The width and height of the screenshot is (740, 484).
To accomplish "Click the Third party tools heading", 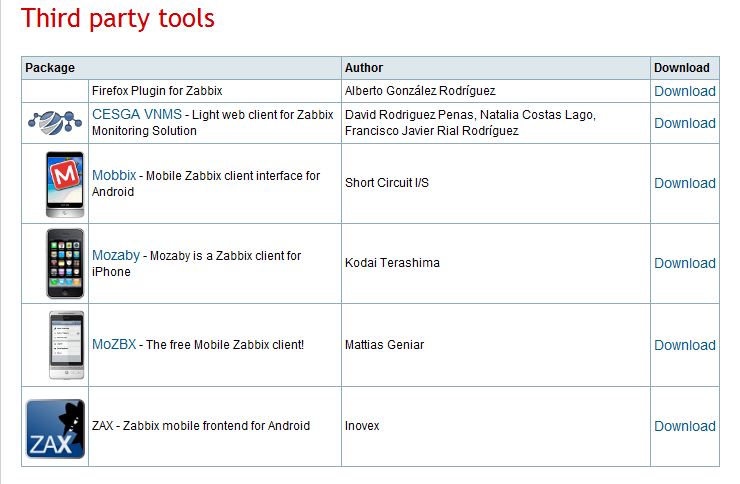I will (x=118, y=18).
